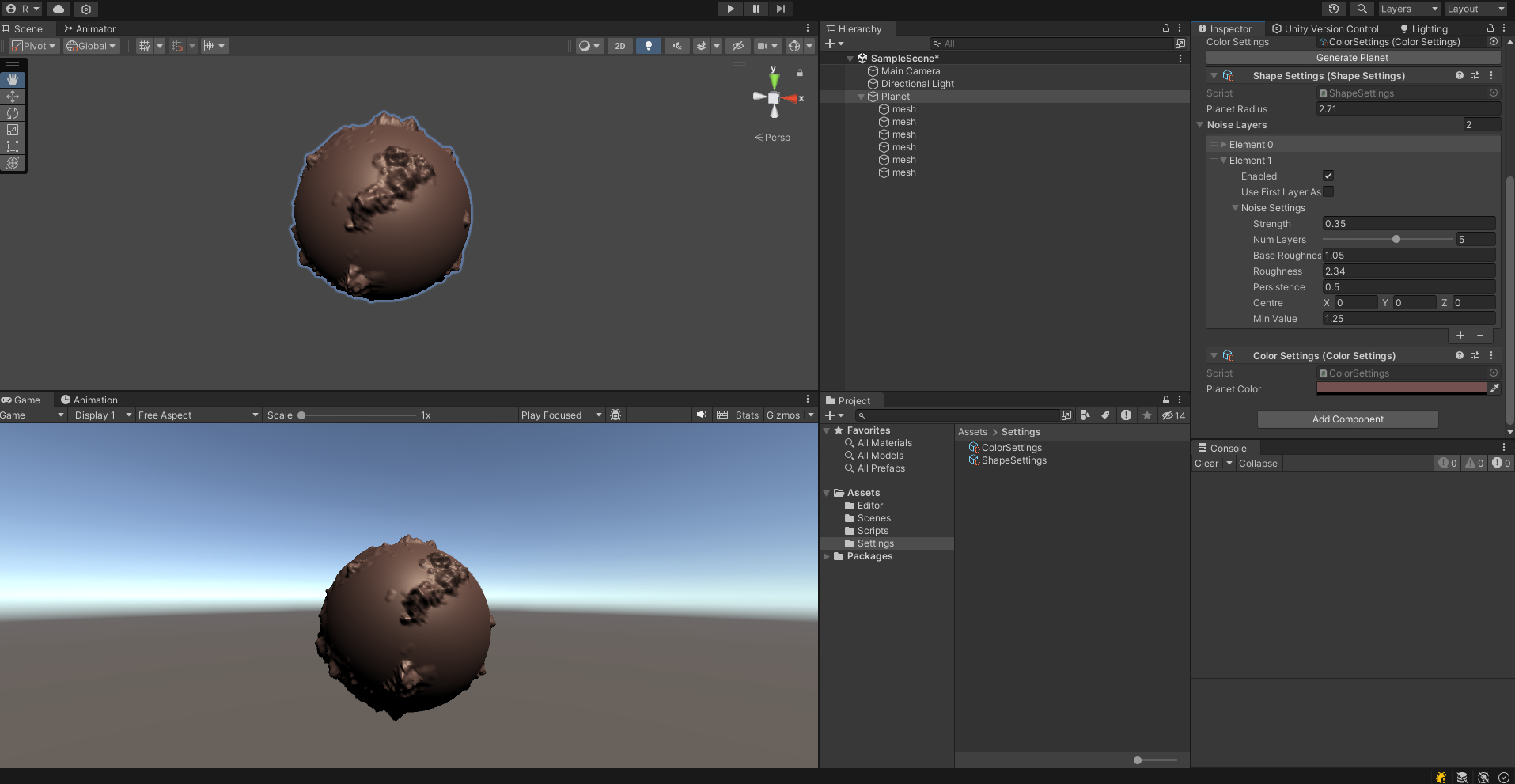1515x784 pixels.
Task: Open draw mode shading dropdown
Action: [589, 46]
